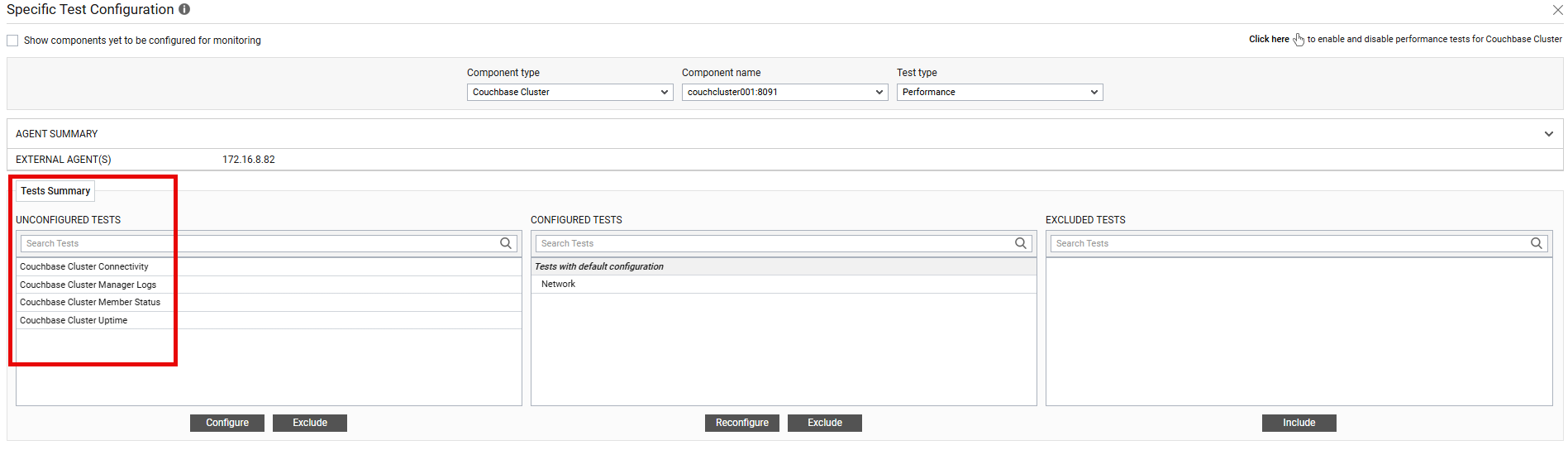The width and height of the screenshot is (1568, 450).
Task: Close the Specific Test Configuration window
Action: 1557,10
